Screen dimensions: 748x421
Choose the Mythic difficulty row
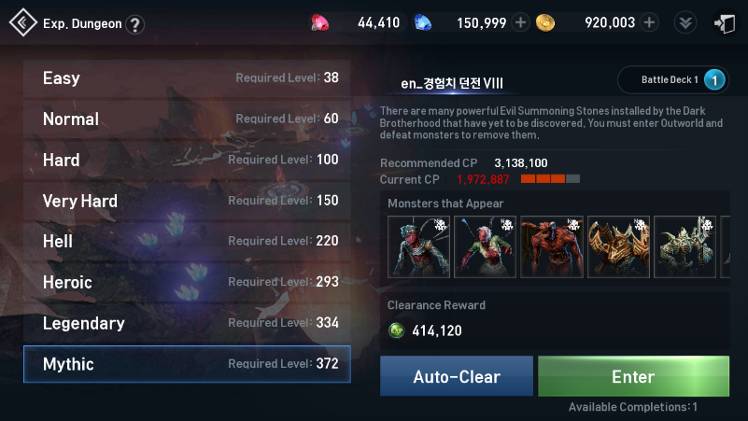[x=187, y=364]
